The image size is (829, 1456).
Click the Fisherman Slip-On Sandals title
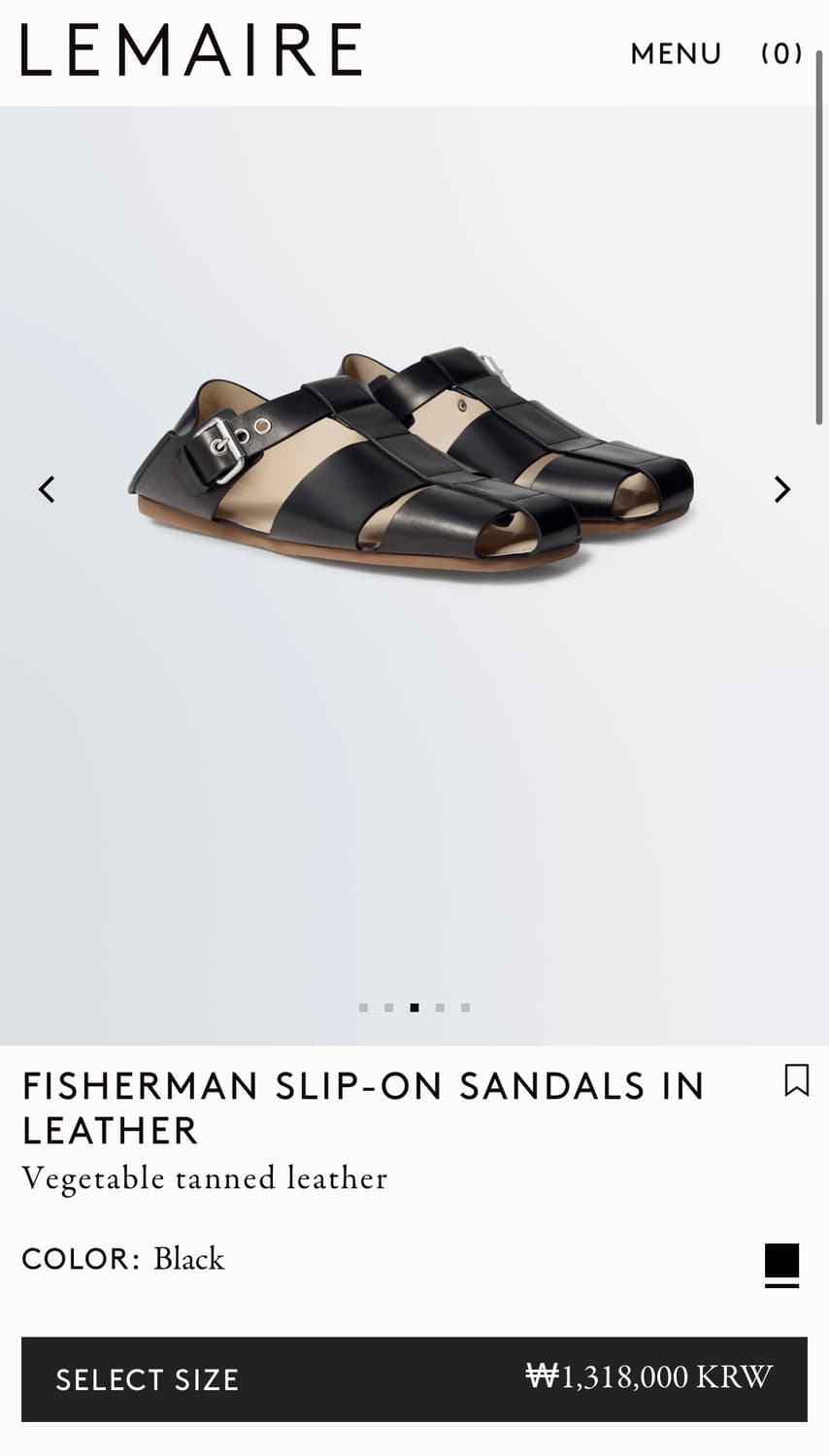[363, 1109]
